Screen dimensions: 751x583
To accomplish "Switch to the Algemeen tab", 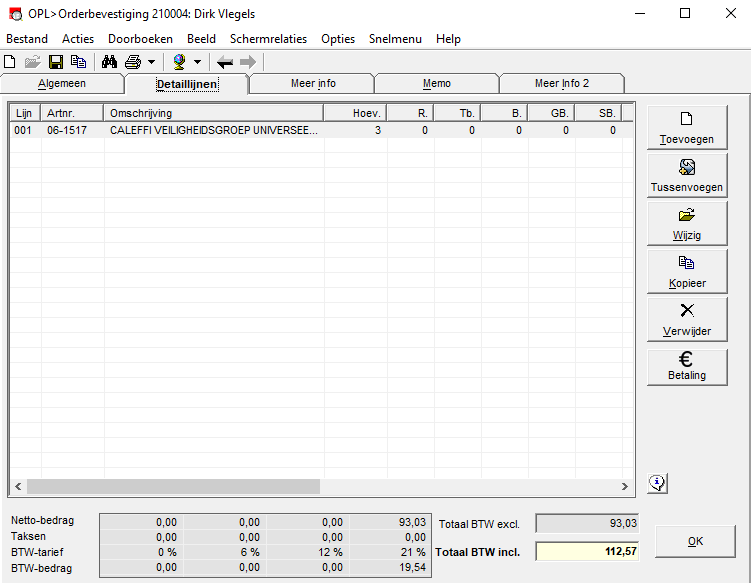I will 62,83.
